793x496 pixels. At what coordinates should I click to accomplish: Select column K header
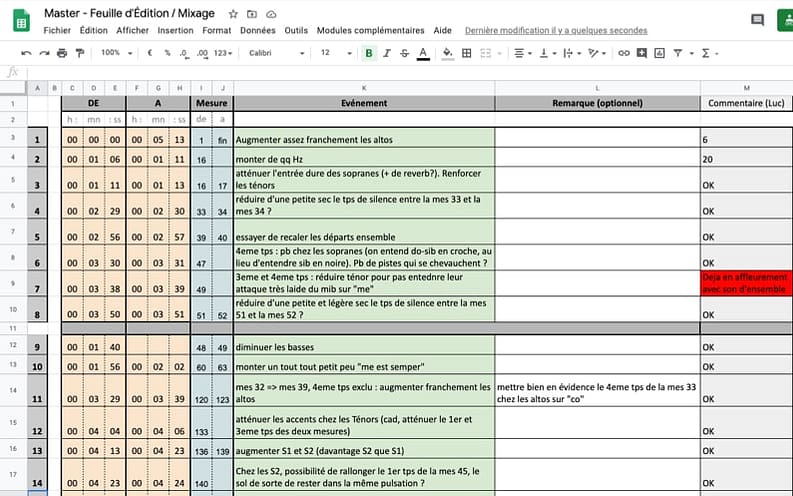[364, 88]
